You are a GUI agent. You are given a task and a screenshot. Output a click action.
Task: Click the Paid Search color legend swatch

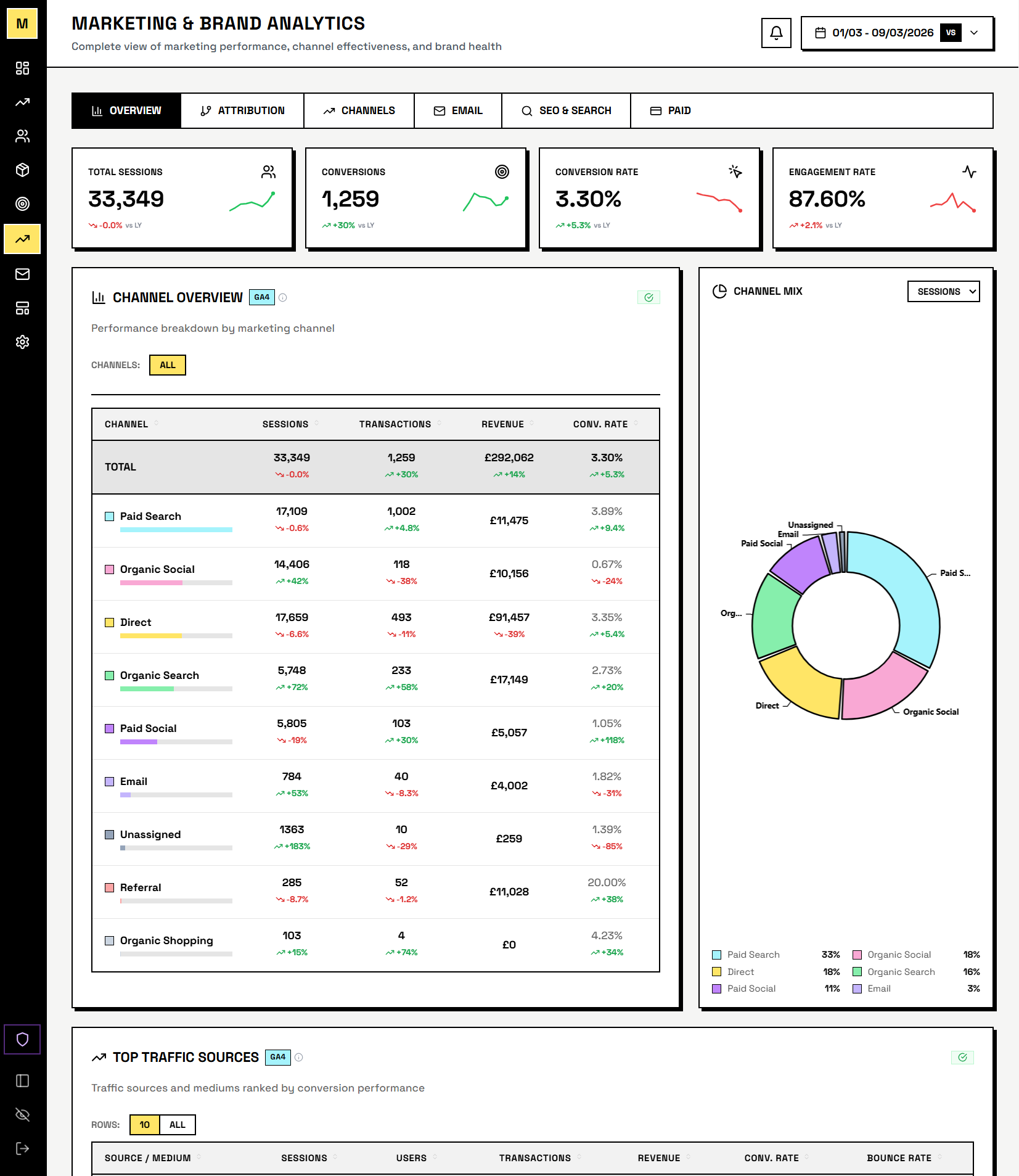tap(716, 954)
